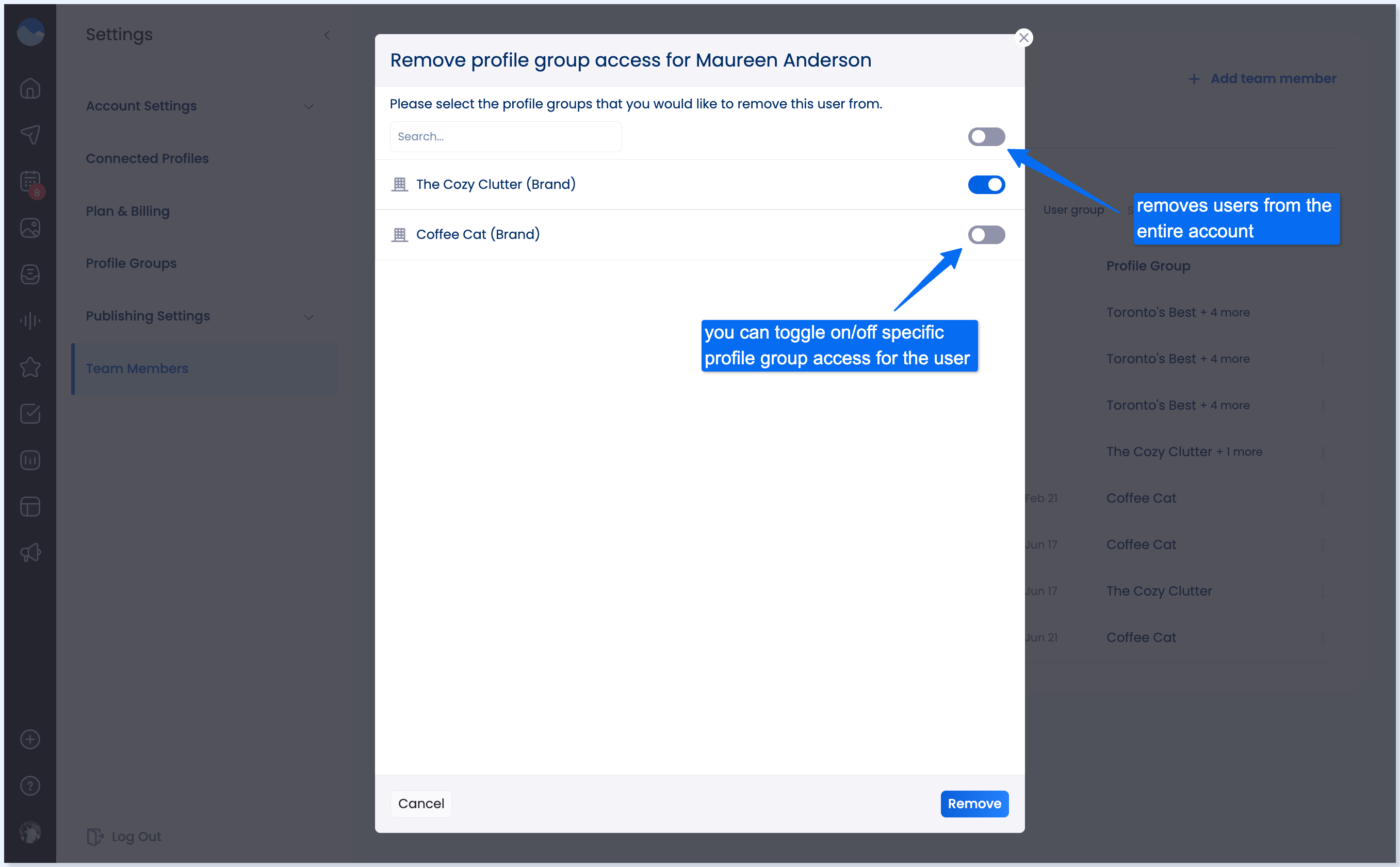Click building icon beside Coffee Cat (Brand)
1400x867 pixels.
[x=399, y=234]
